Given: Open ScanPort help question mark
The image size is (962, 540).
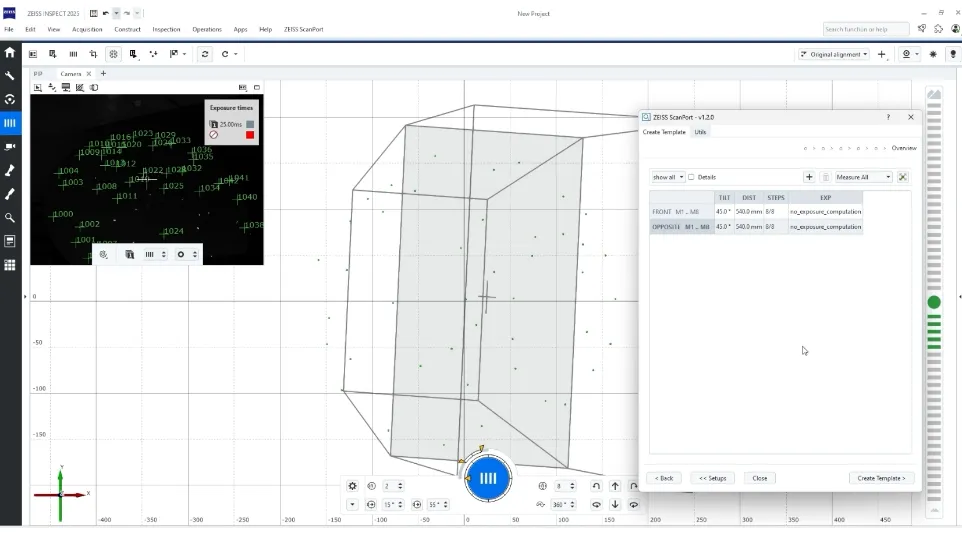Looking at the screenshot, I should click(888, 117).
